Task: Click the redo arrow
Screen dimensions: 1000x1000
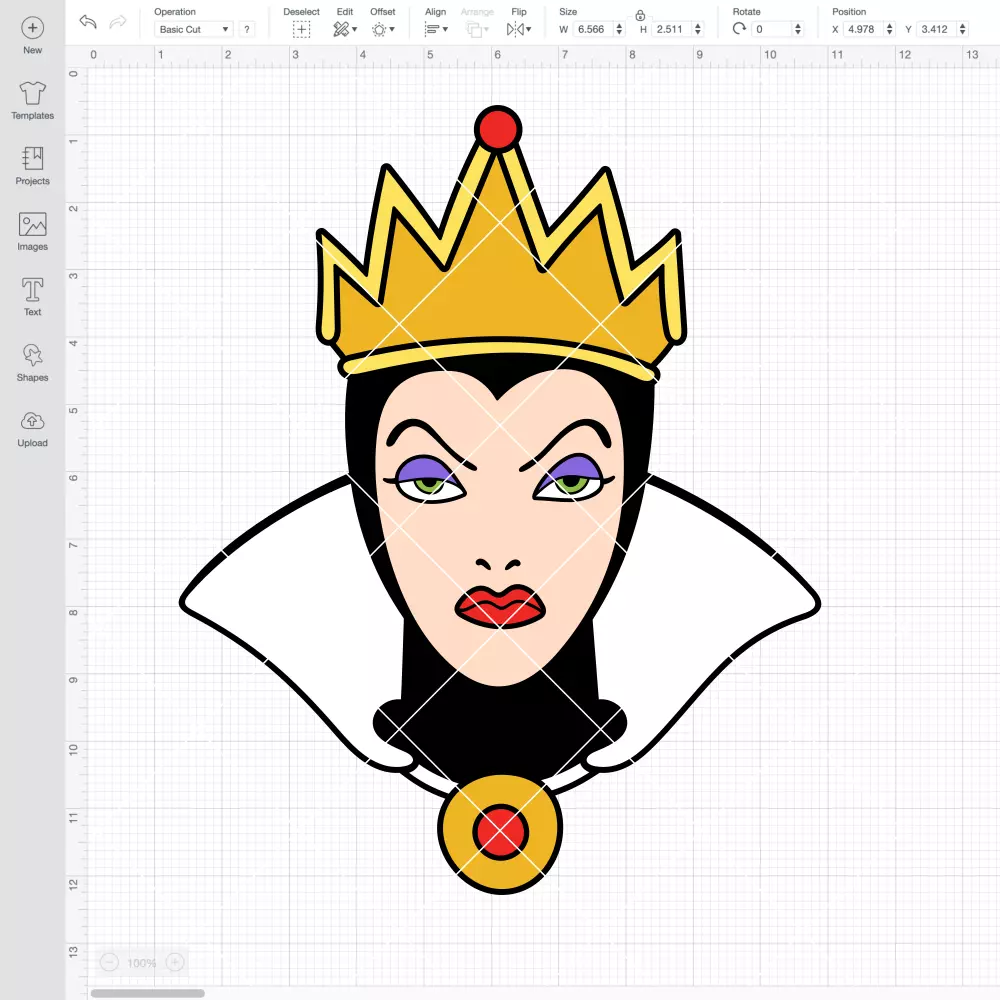Action: [117, 22]
